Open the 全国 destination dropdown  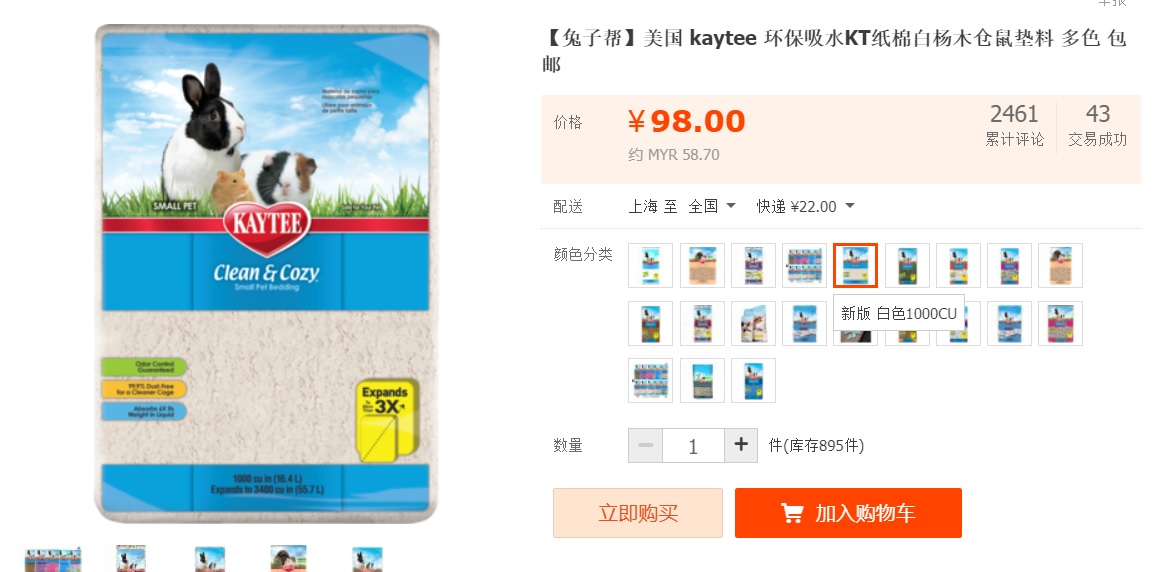point(711,206)
